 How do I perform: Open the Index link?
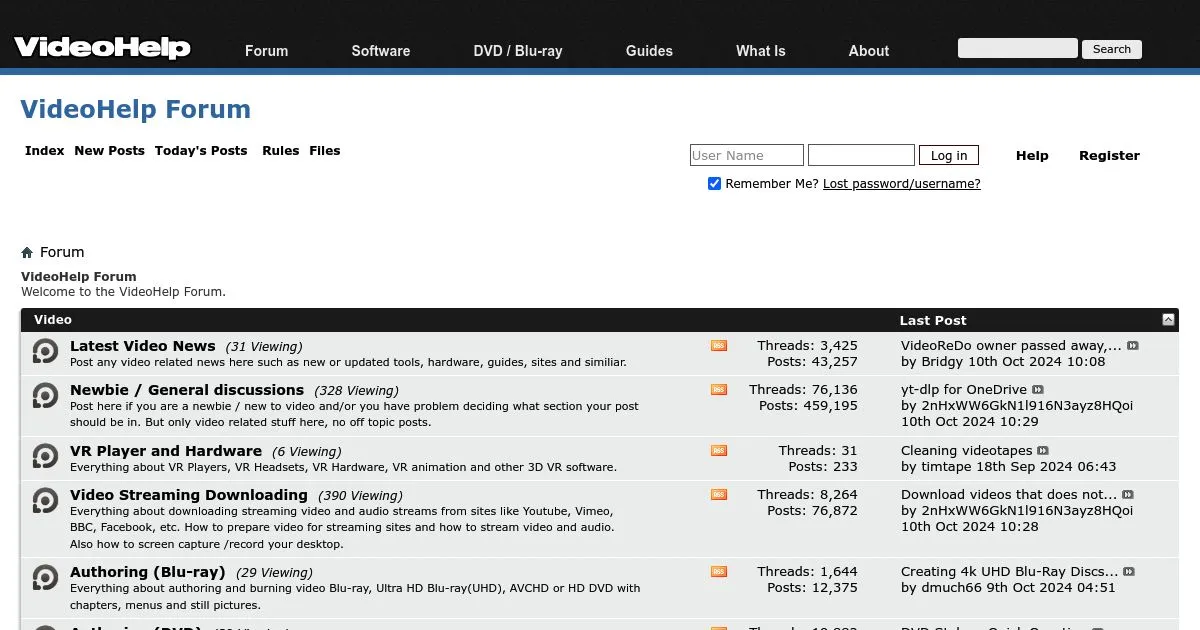45,151
